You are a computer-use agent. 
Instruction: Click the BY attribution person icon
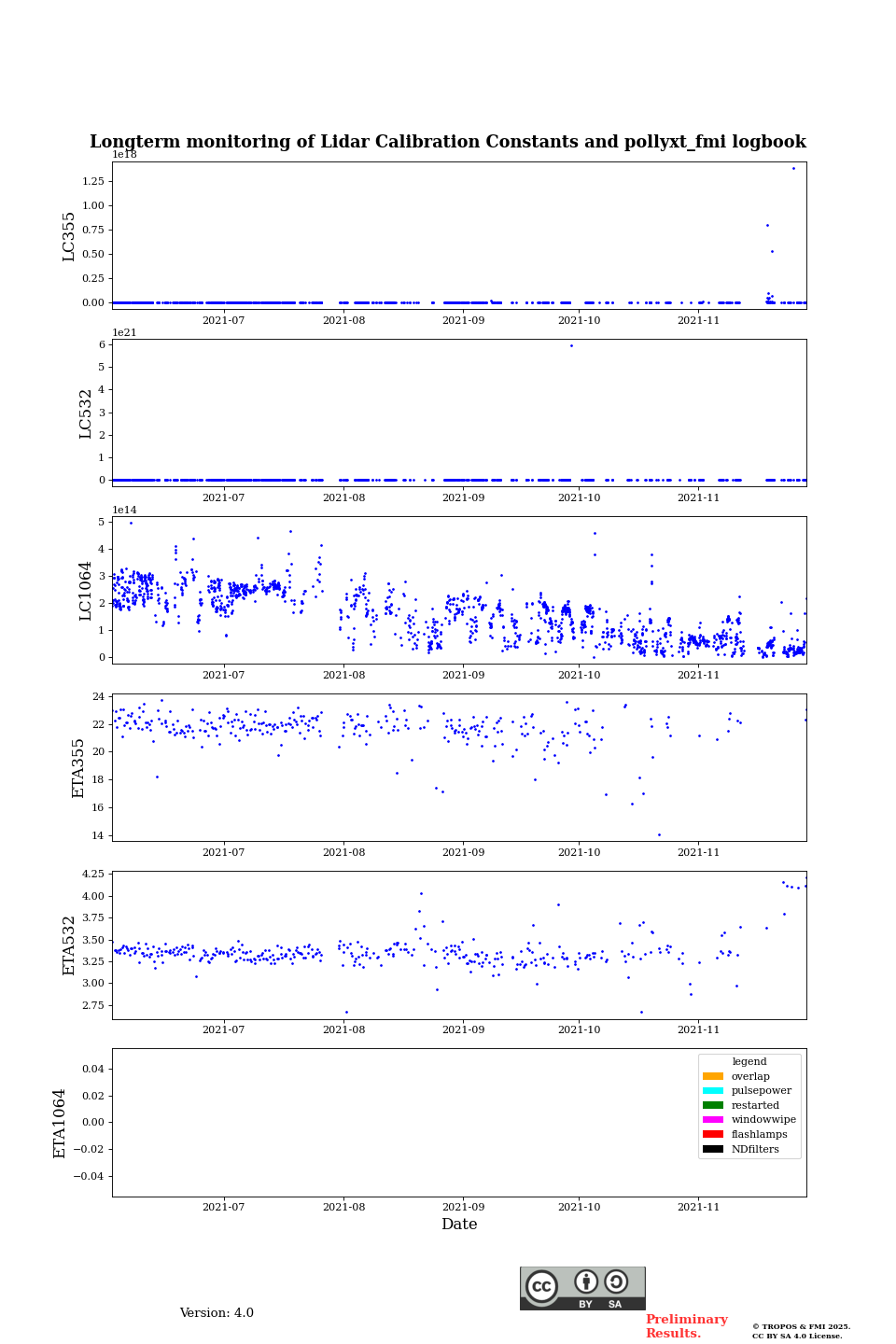[586, 1281]
